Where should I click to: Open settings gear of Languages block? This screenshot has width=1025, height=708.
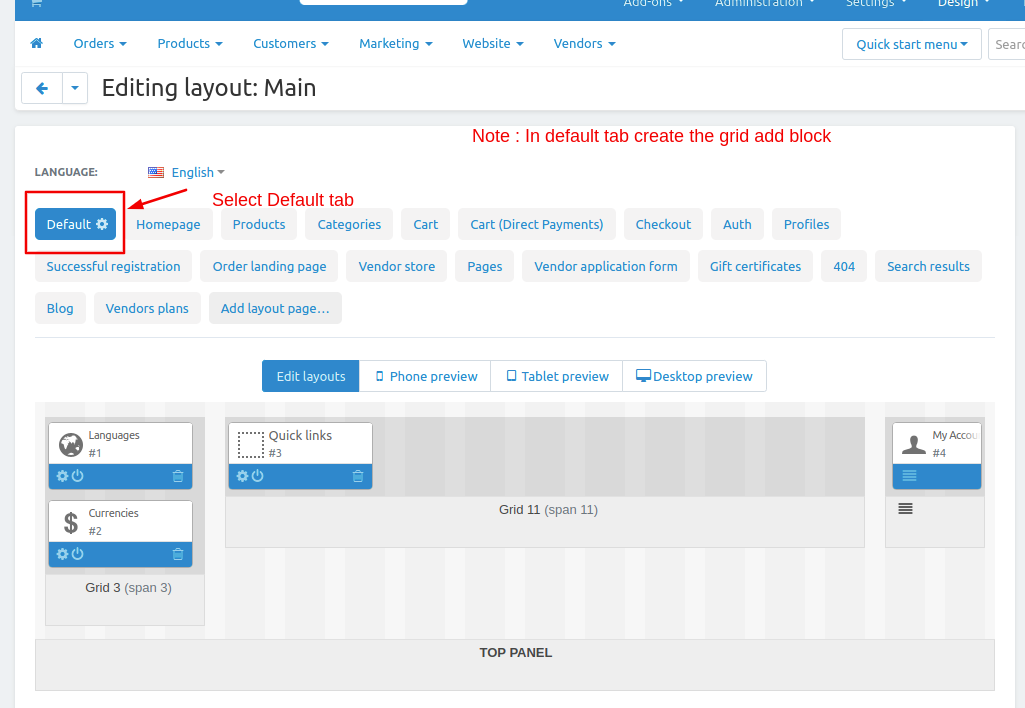pos(62,476)
